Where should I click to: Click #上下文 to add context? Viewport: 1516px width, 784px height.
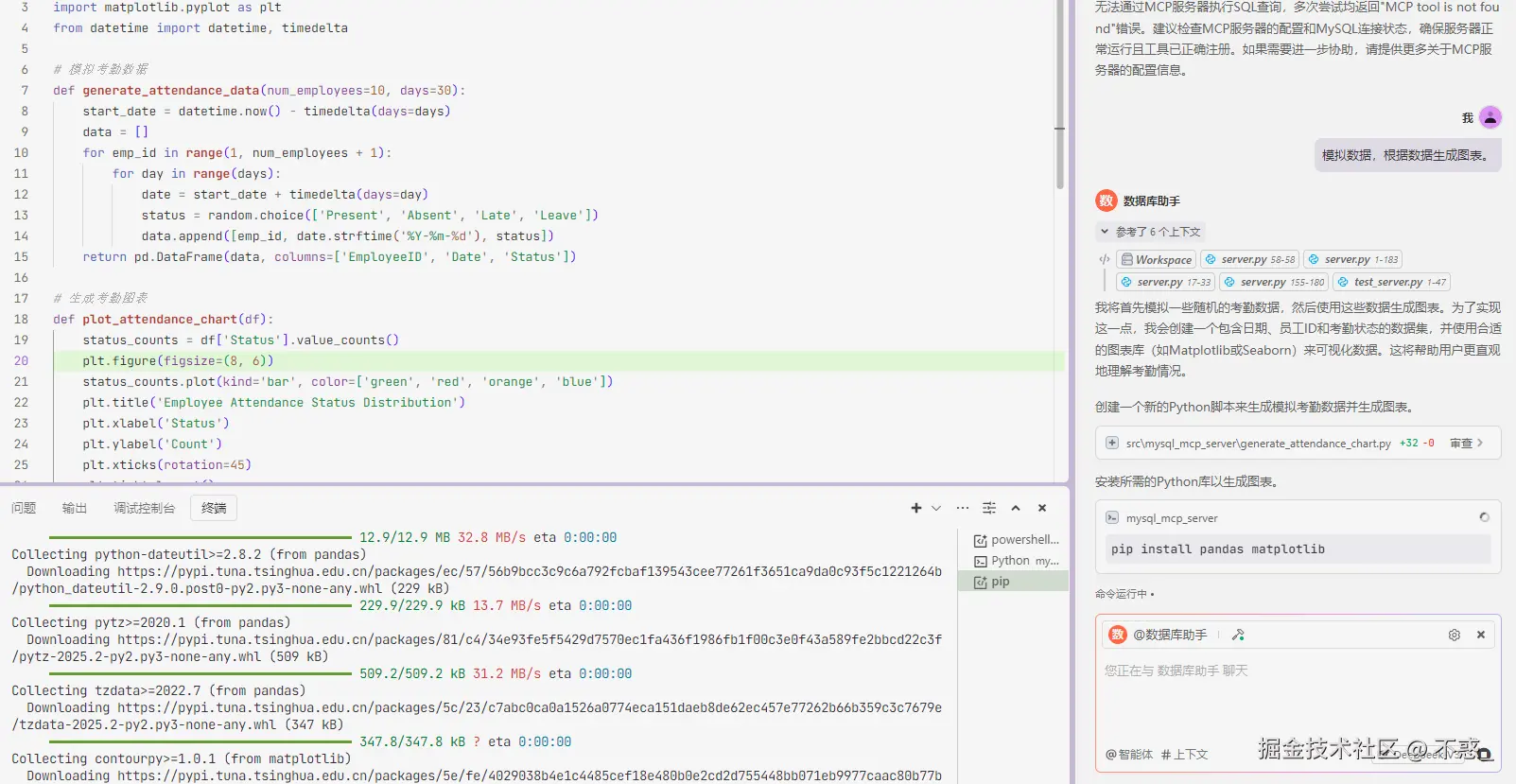[x=1185, y=755]
